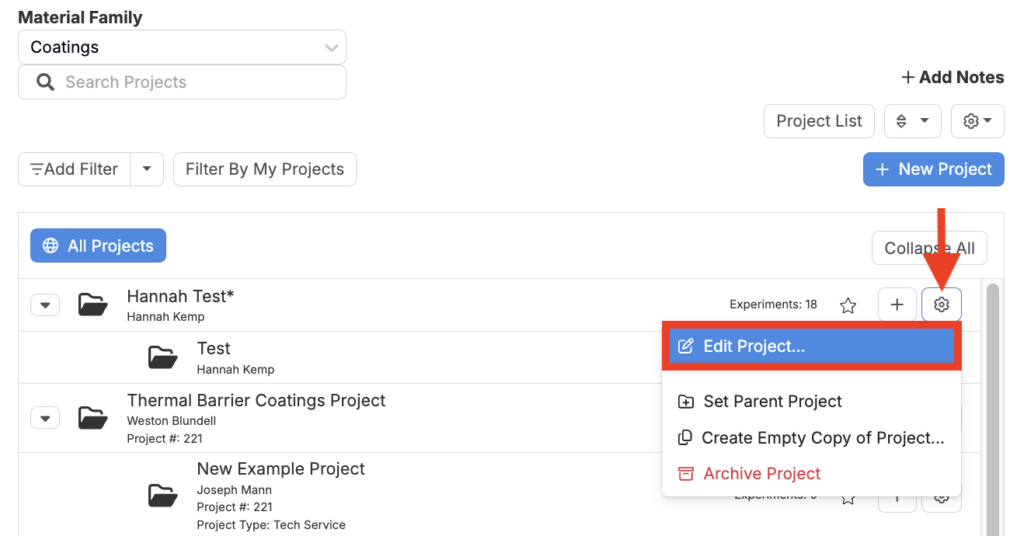
Task: Open the Add Filter arrow dropdown
Action: point(147,169)
